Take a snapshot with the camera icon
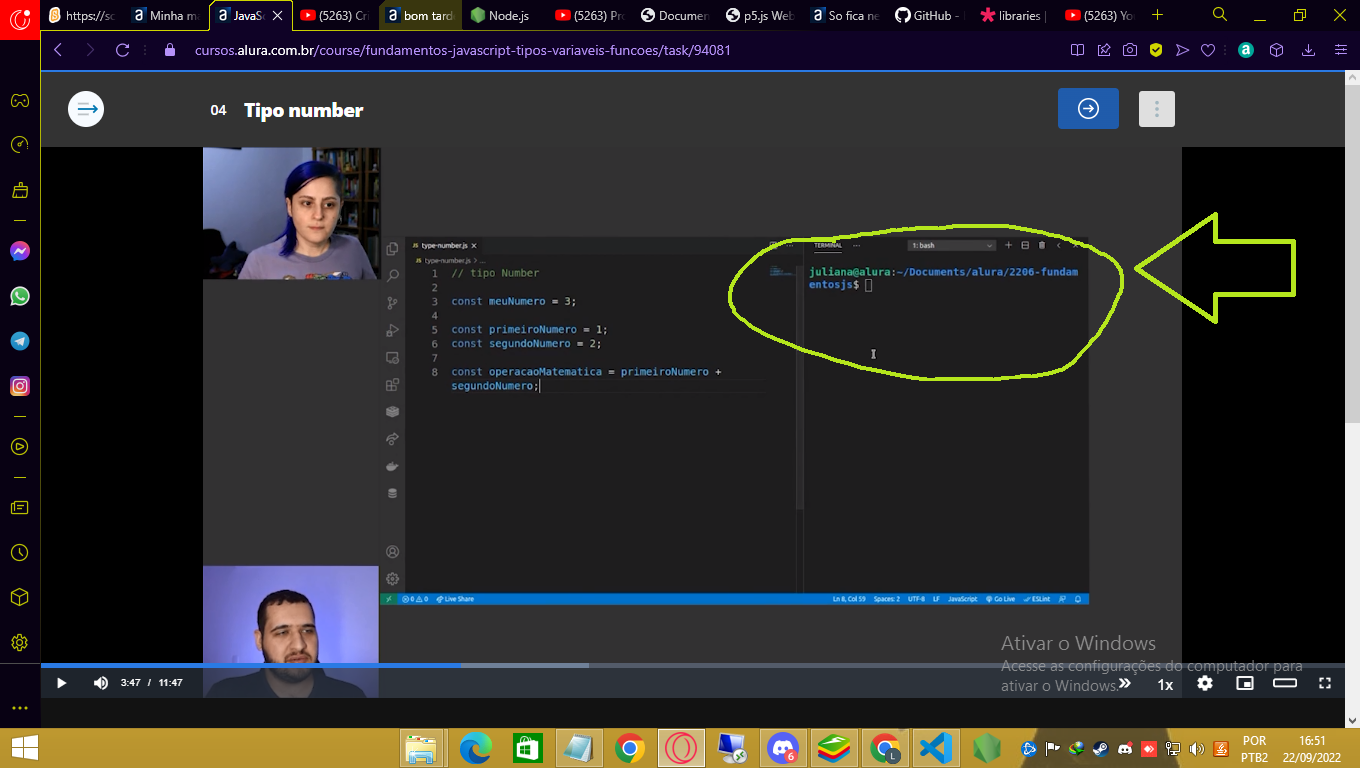Viewport: 1360px width, 768px height. coord(1129,50)
